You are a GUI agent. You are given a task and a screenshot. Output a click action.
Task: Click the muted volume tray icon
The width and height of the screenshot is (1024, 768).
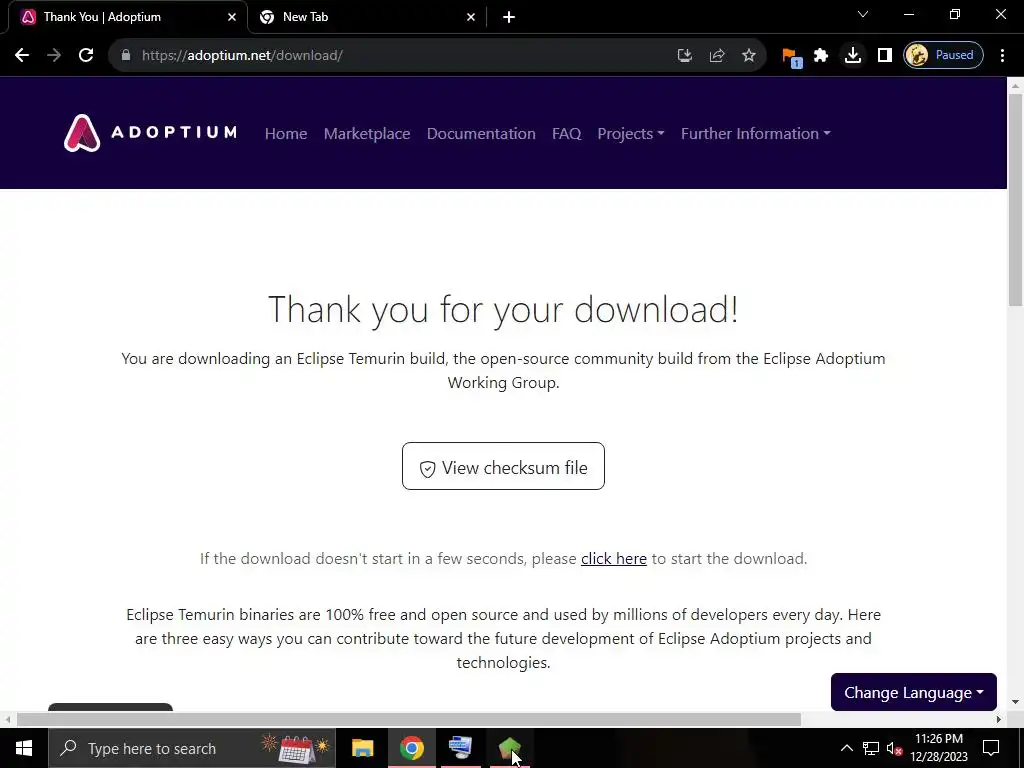pyautogui.click(x=895, y=748)
